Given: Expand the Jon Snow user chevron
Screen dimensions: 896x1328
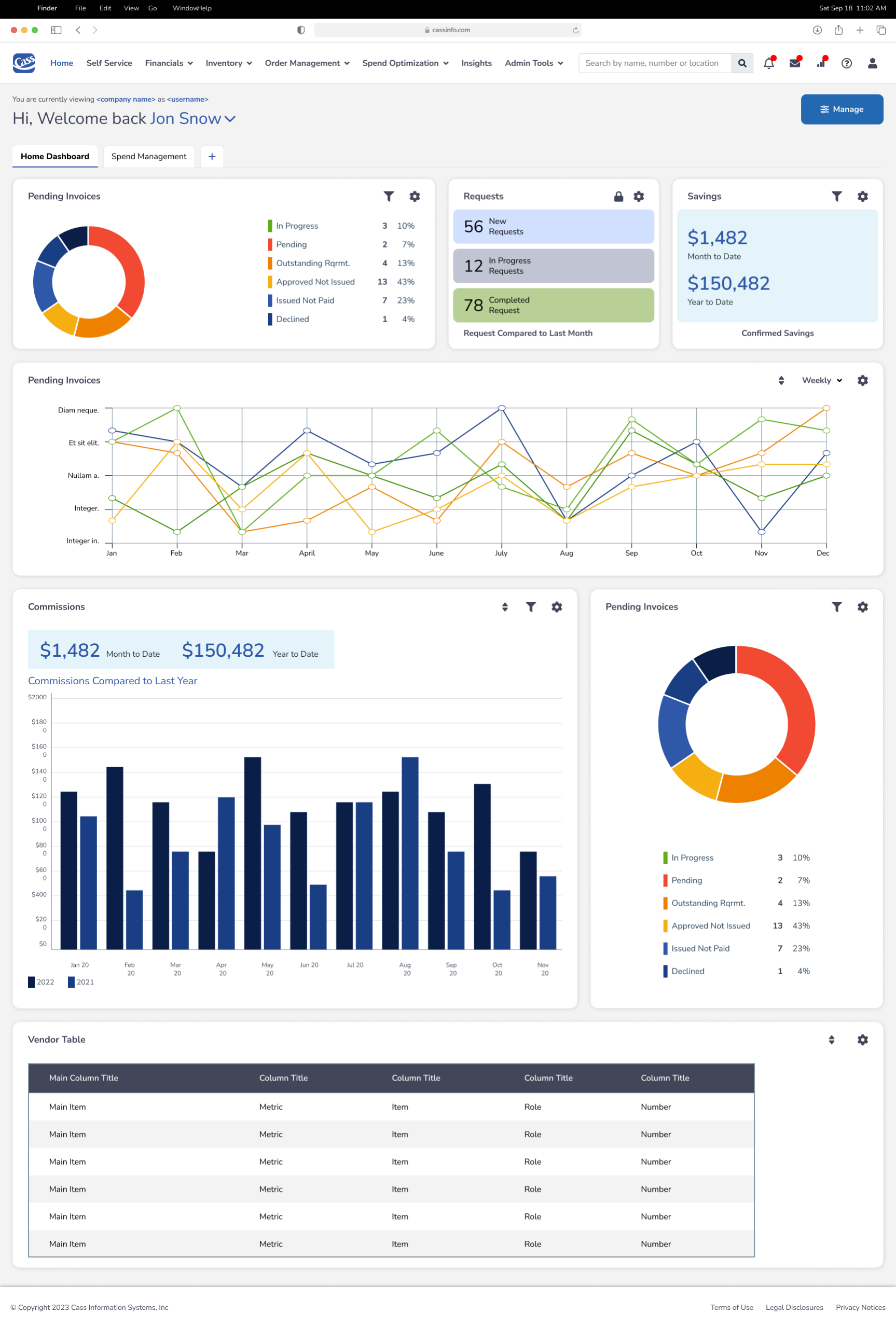Looking at the screenshot, I should coord(230,119).
